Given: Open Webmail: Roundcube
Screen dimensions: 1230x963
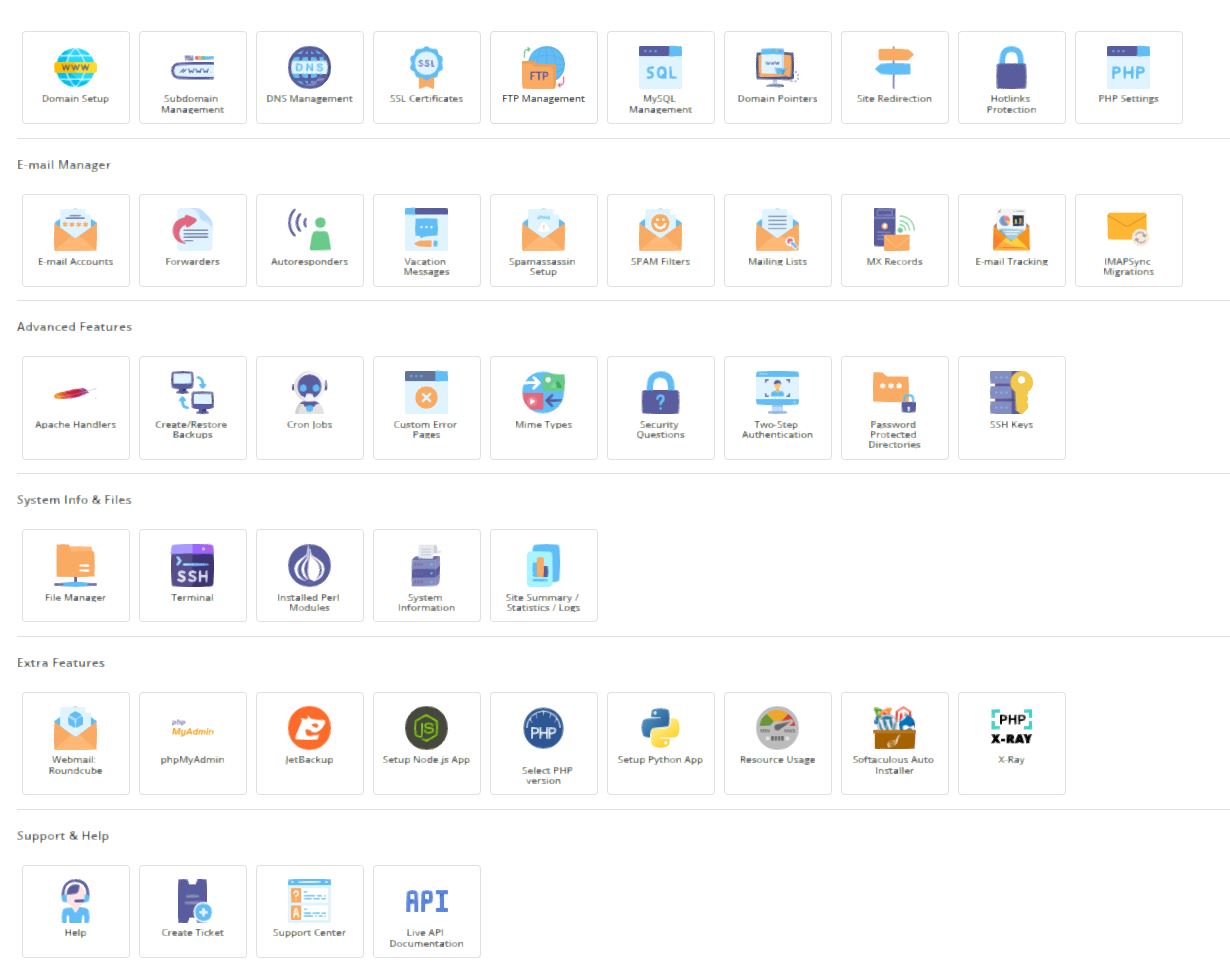Looking at the screenshot, I should (x=76, y=743).
